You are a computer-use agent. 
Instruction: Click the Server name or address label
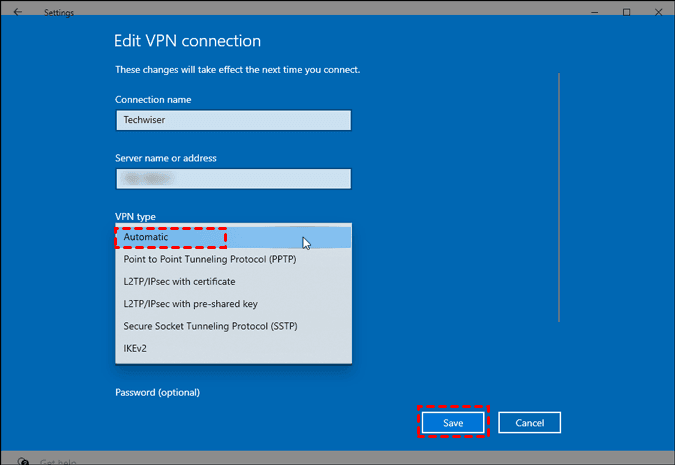click(x=166, y=158)
